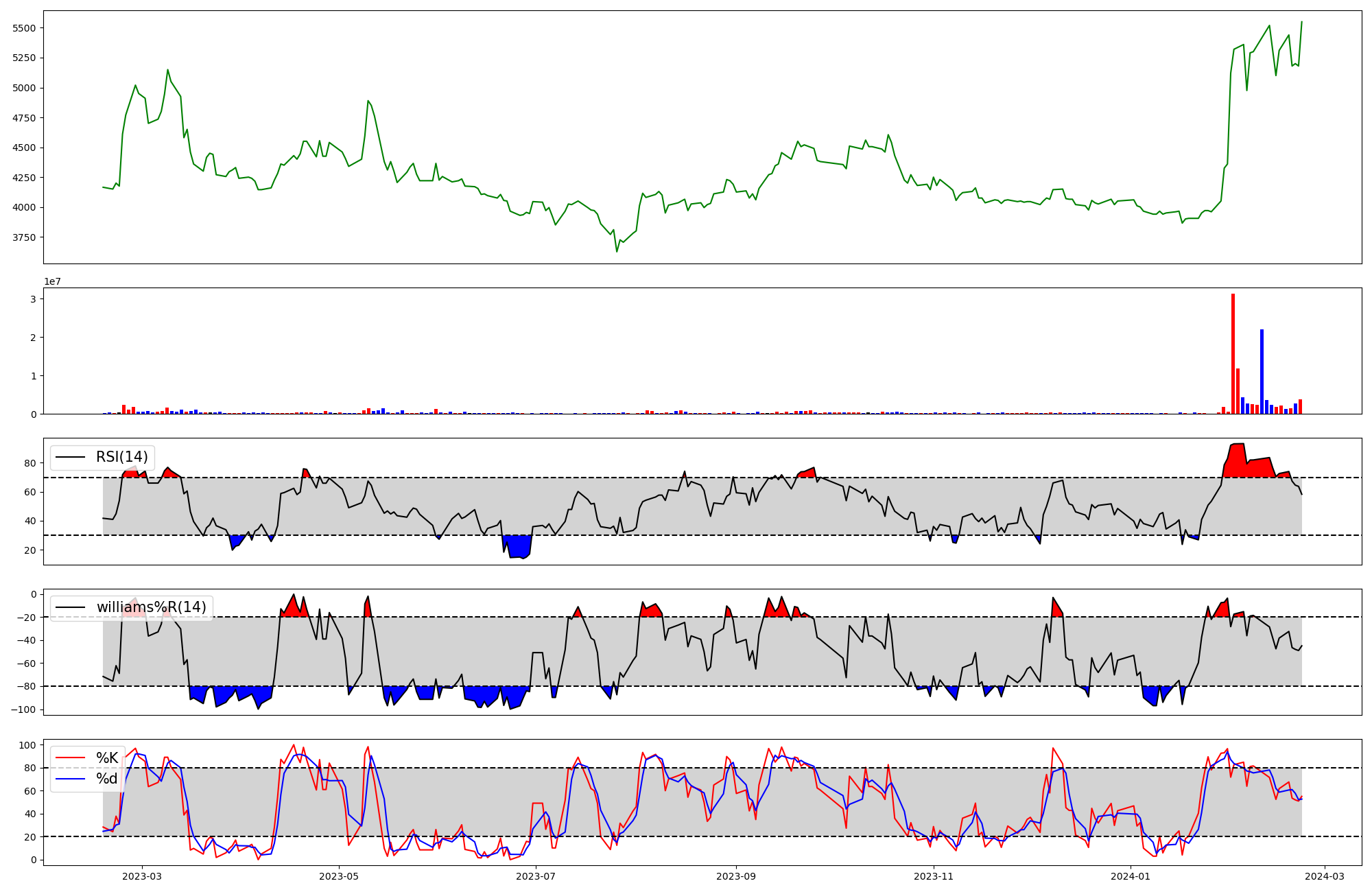Click the RSI(14) legend label
The height and width of the screenshot is (892, 1372).
click(121, 457)
